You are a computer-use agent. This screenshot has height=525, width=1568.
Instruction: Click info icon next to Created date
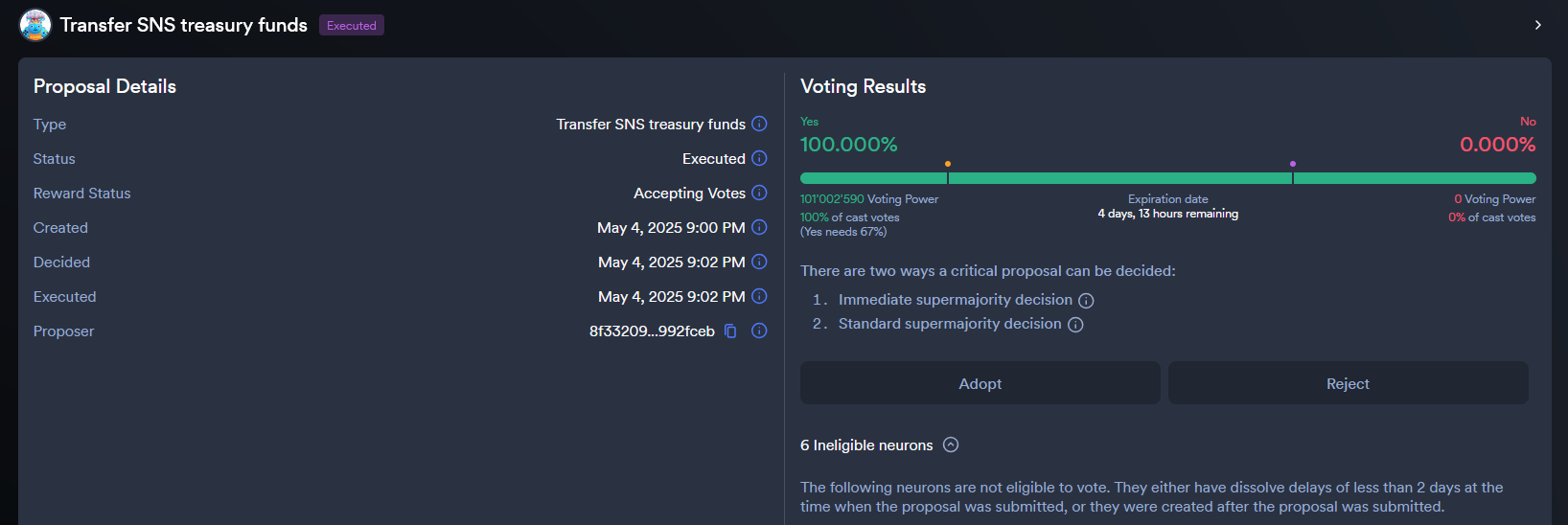(x=759, y=227)
